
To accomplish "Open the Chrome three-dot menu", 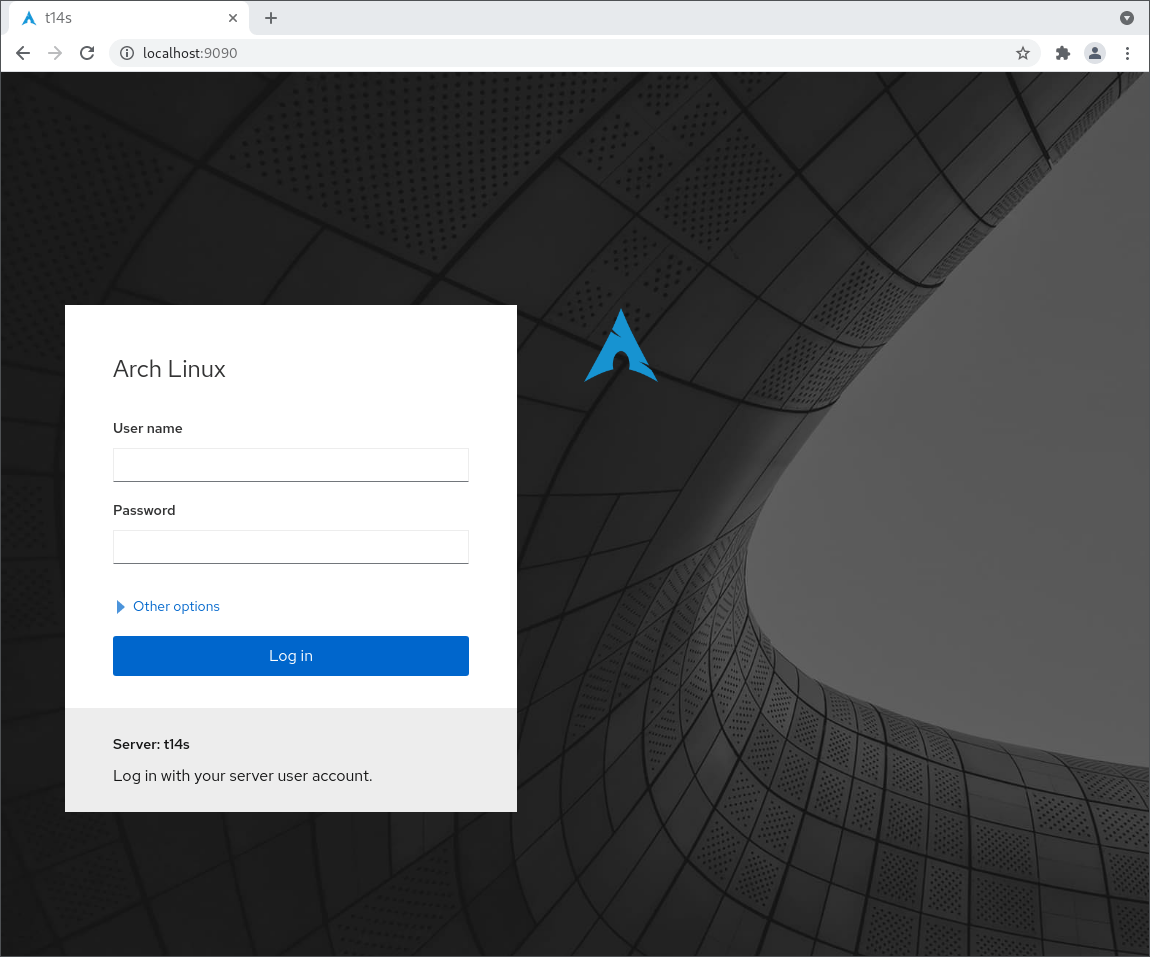I will pos(1128,53).
